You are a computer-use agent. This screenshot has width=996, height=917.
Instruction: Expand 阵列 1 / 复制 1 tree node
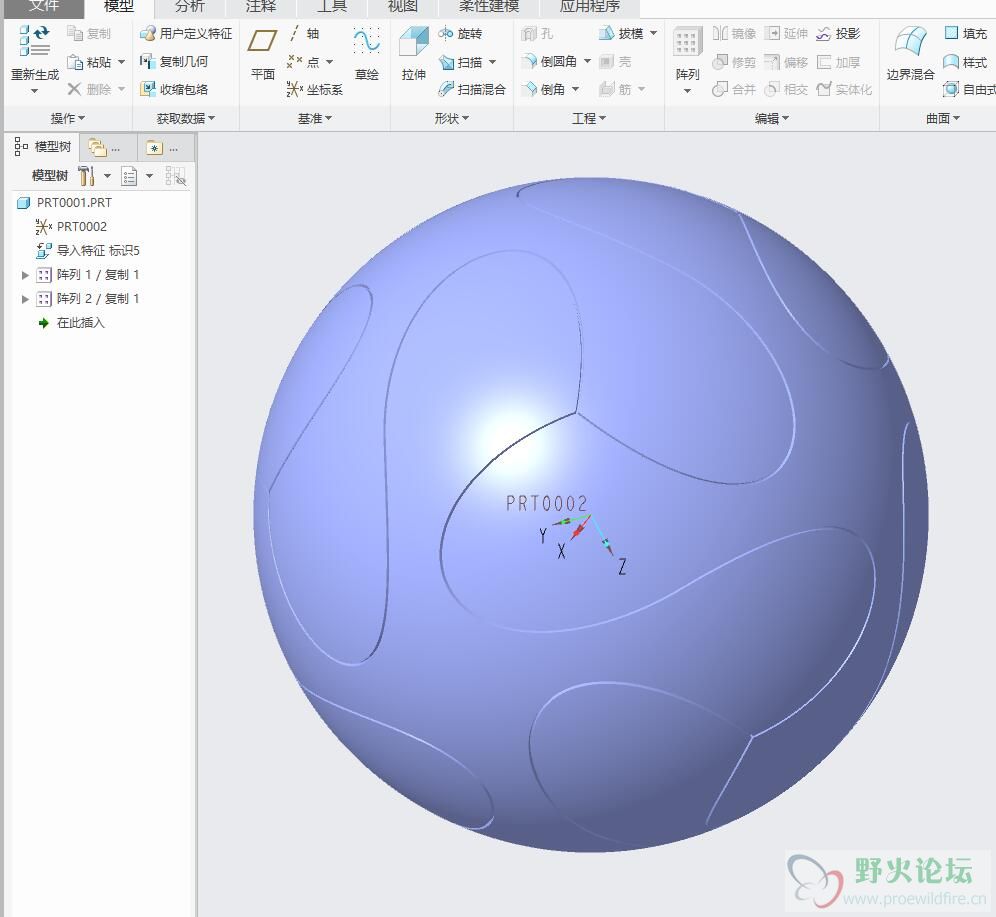pos(25,275)
